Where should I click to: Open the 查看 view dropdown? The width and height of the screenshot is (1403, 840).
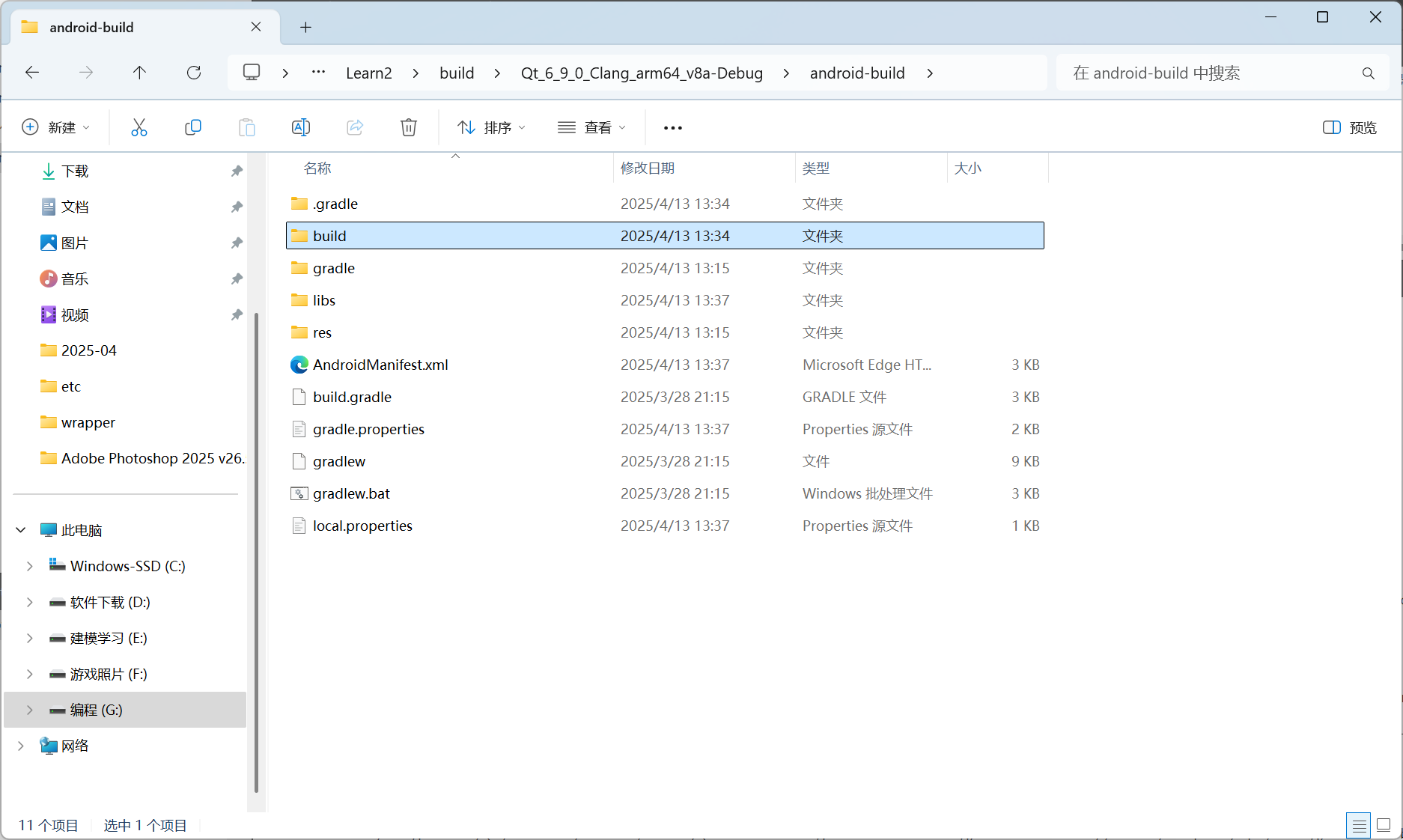(591, 127)
